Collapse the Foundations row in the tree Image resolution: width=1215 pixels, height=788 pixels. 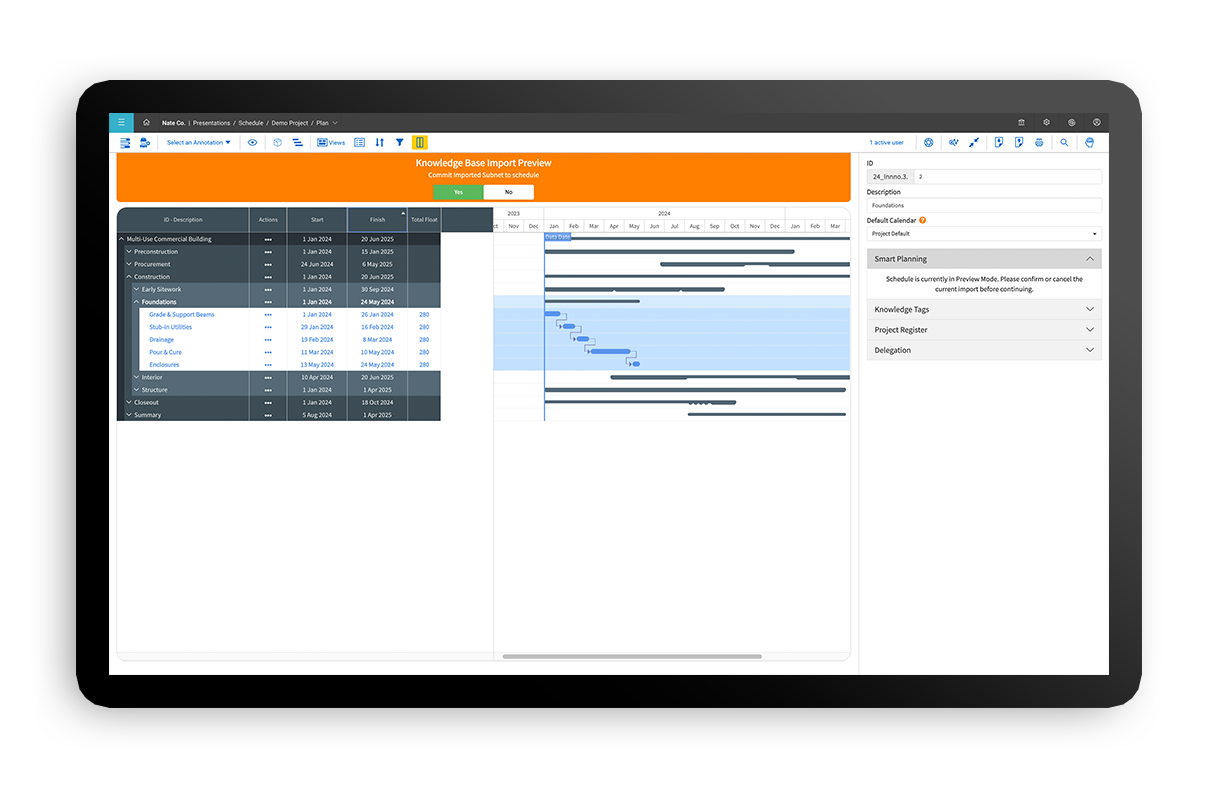pyautogui.click(x=137, y=302)
